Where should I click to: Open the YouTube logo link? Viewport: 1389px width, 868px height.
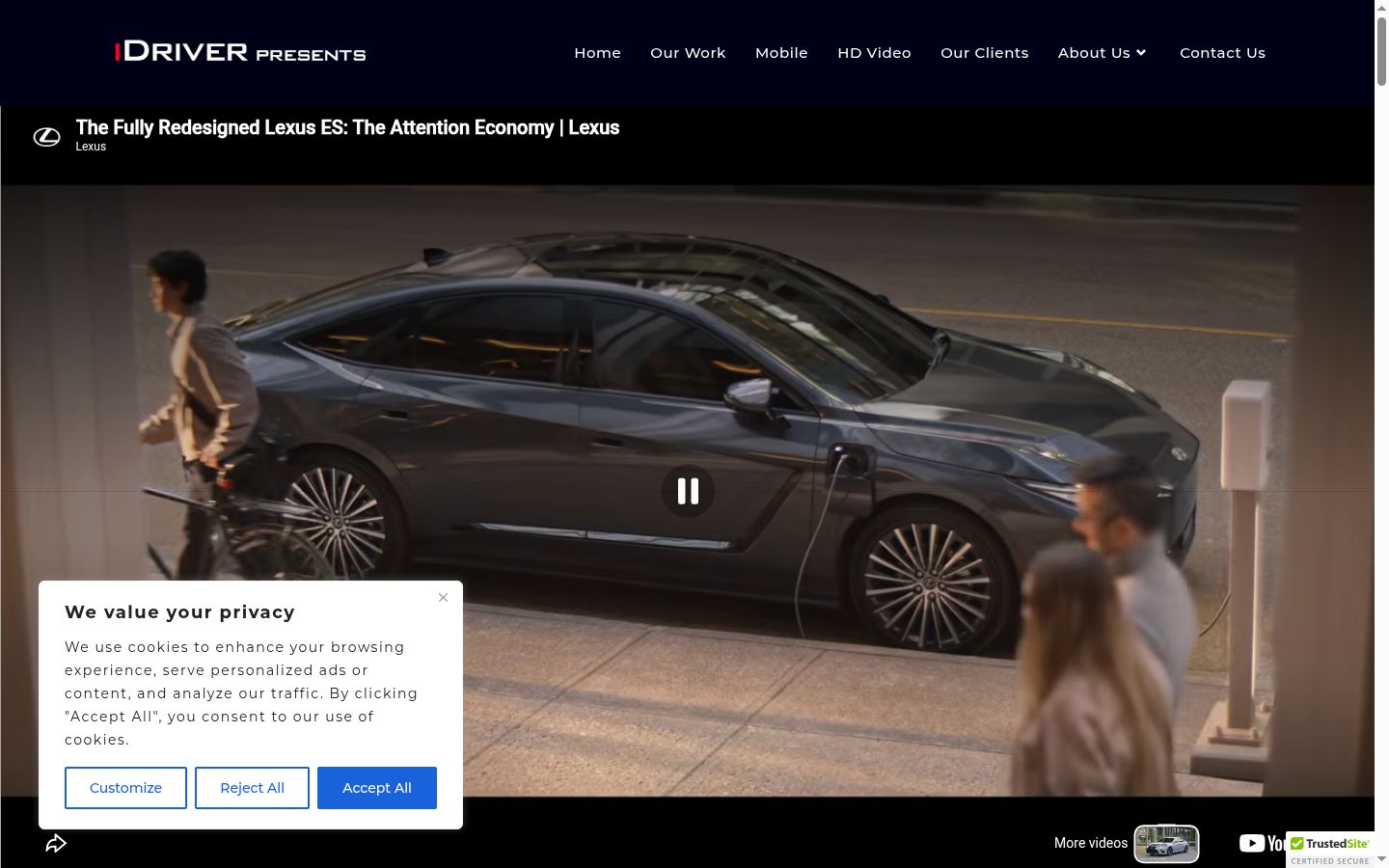click(x=1262, y=844)
